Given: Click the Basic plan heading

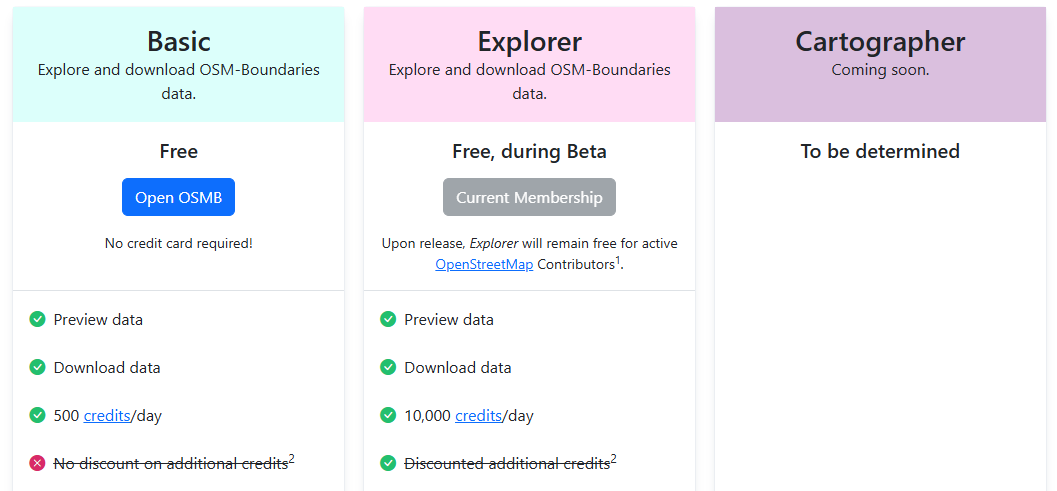Looking at the screenshot, I should pyautogui.click(x=178, y=41).
